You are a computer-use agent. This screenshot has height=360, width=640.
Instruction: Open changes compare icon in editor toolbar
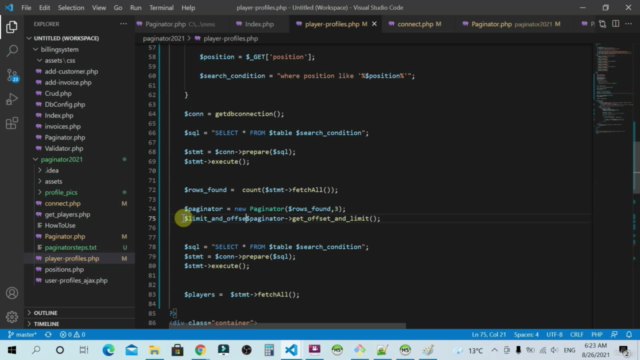[x=602, y=24]
